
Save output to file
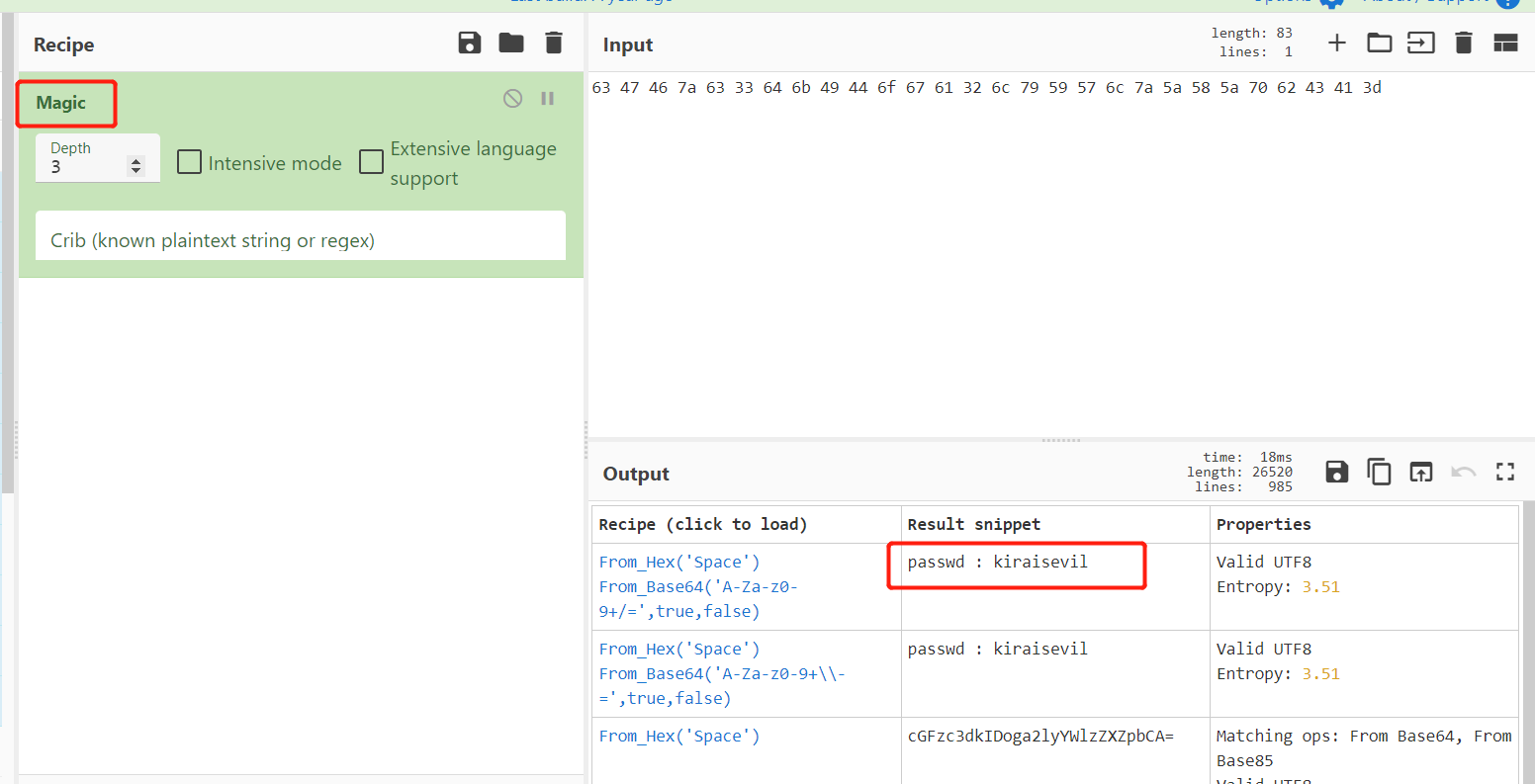[1337, 472]
